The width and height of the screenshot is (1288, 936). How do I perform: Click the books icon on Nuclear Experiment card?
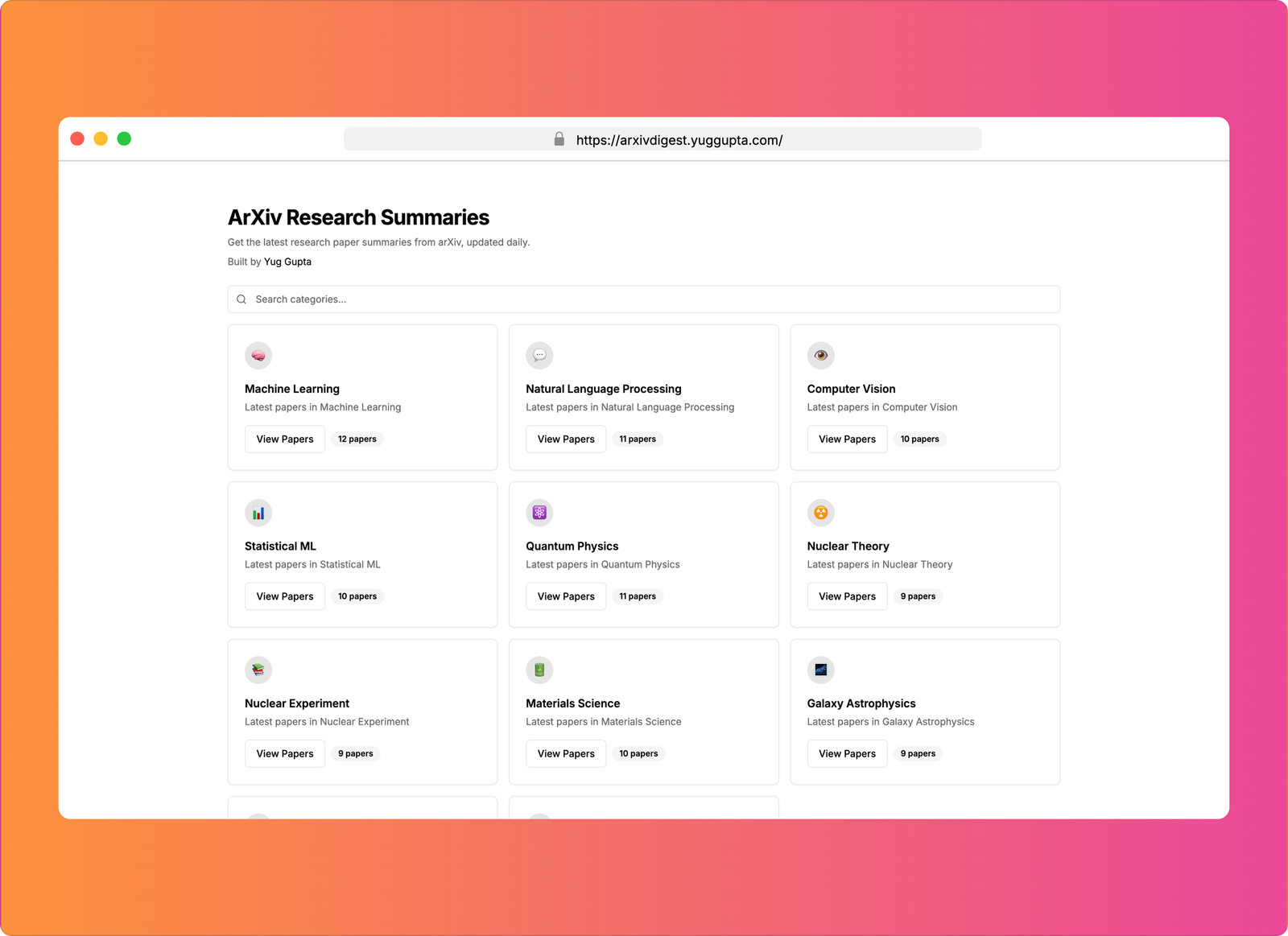(x=258, y=670)
